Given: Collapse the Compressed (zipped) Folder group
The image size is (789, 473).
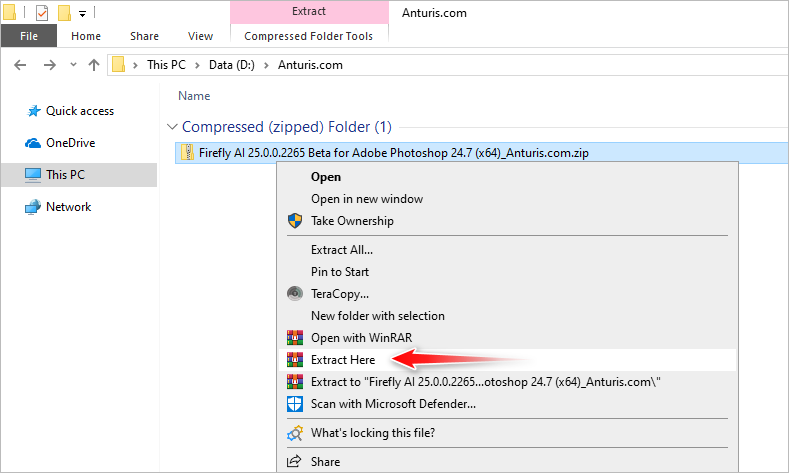Looking at the screenshot, I should tap(172, 127).
